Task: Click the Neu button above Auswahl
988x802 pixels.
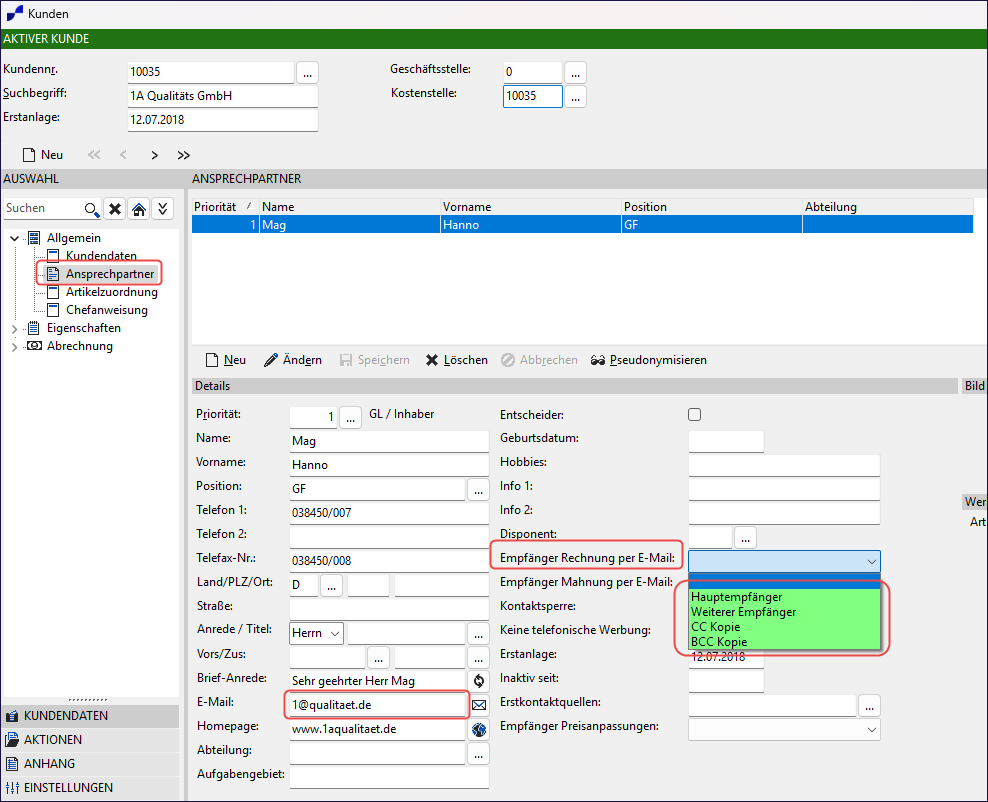Action: (x=43, y=155)
